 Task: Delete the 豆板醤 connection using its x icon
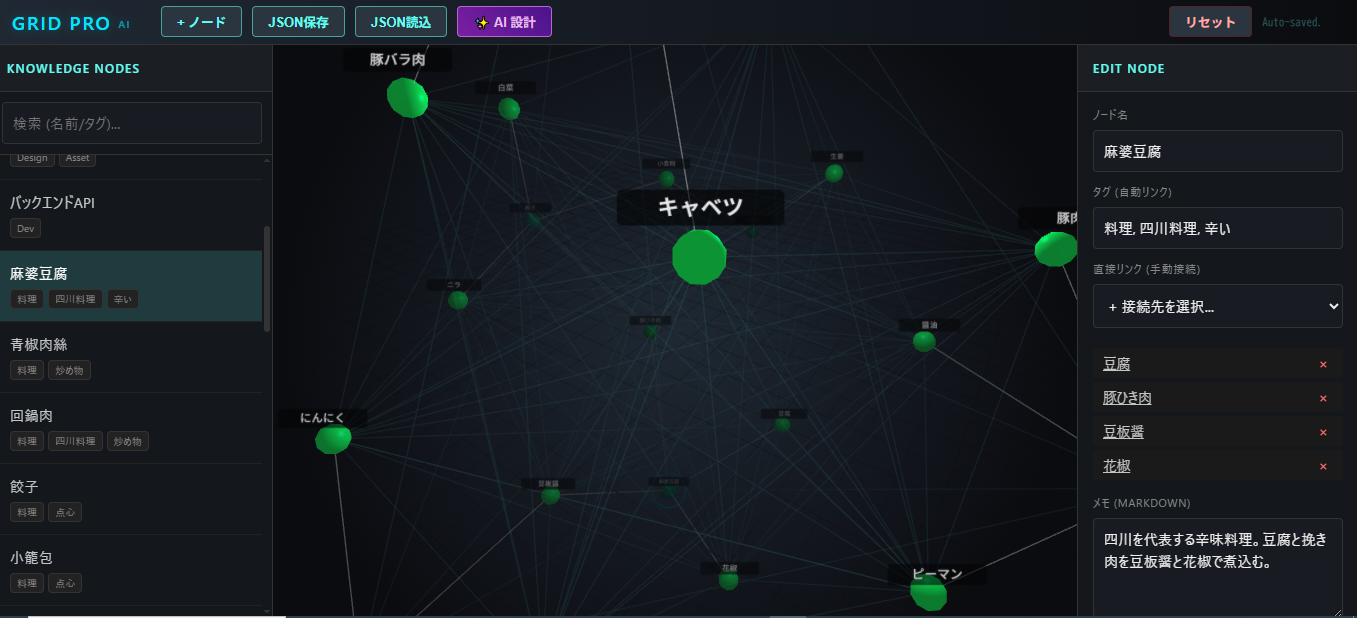(1323, 432)
